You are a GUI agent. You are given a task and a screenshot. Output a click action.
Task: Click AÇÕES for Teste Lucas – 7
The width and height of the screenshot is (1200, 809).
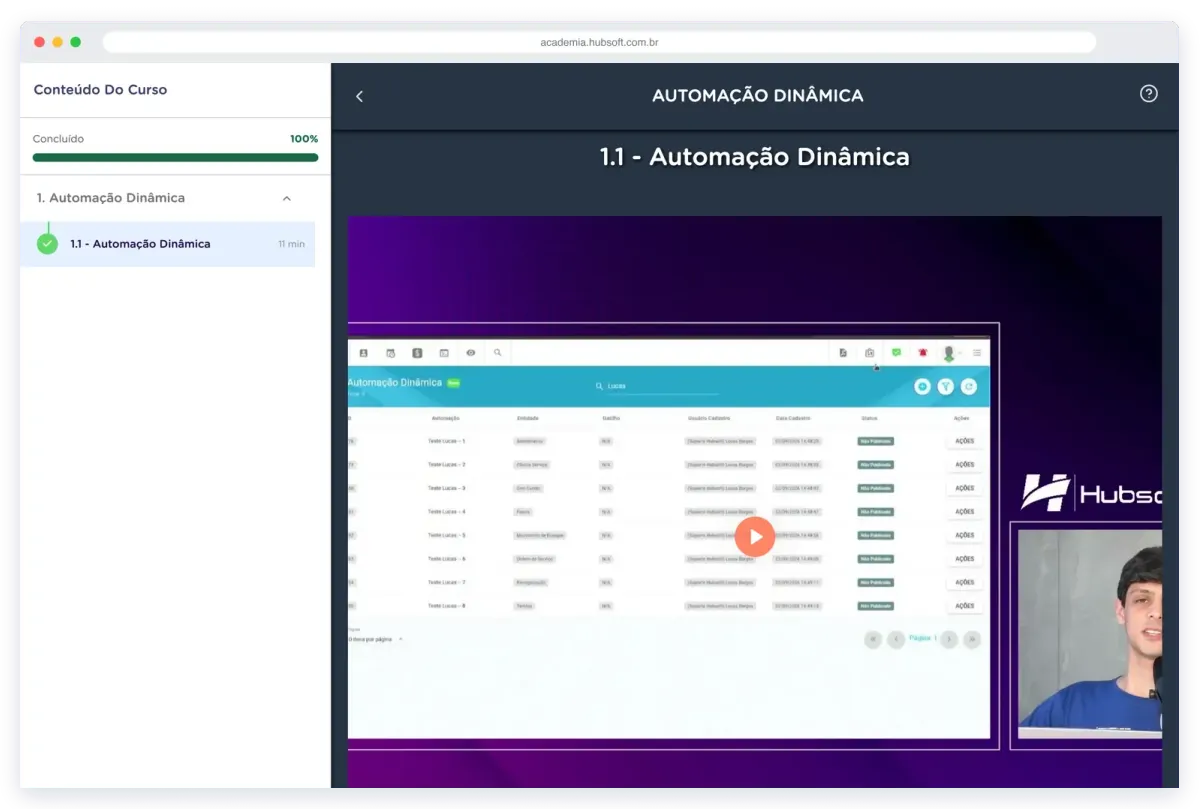pyautogui.click(x=965, y=582)
